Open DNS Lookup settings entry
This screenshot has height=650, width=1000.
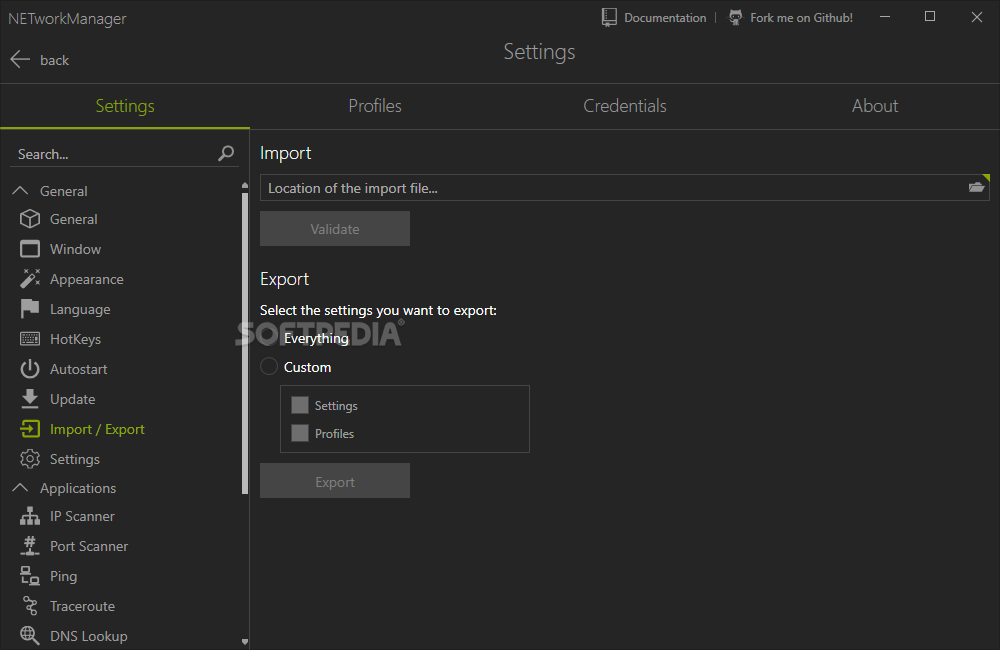click(x=89, y=637)
